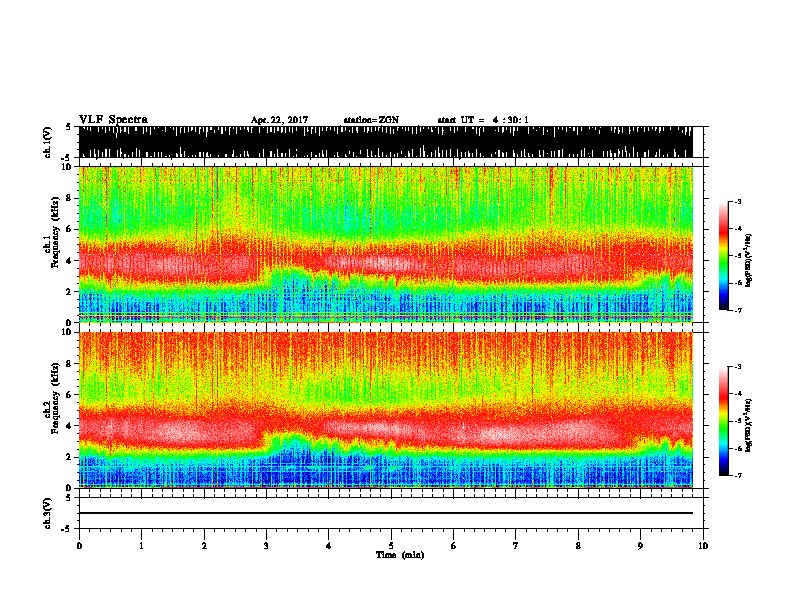Click the ch.2 'Frequency (kHz)' axis label

pyautogui.click(x=55, y=398)
